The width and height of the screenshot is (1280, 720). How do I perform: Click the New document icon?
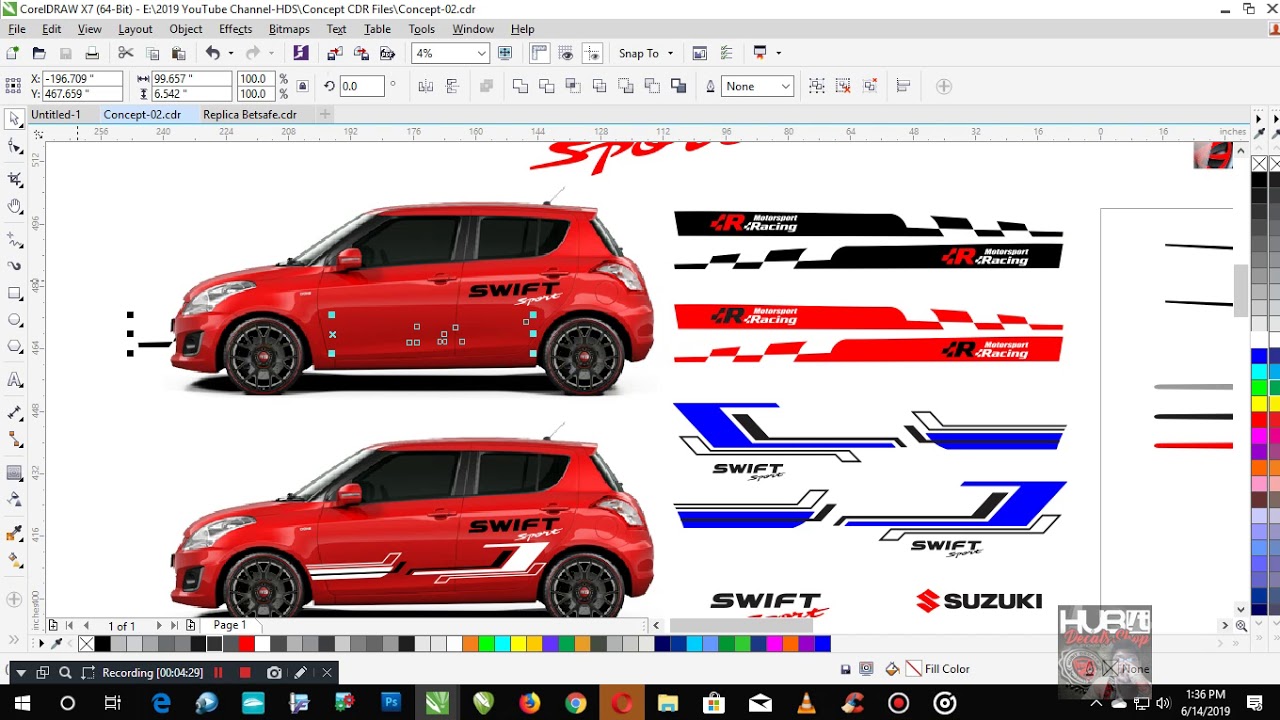pos(13,53)
